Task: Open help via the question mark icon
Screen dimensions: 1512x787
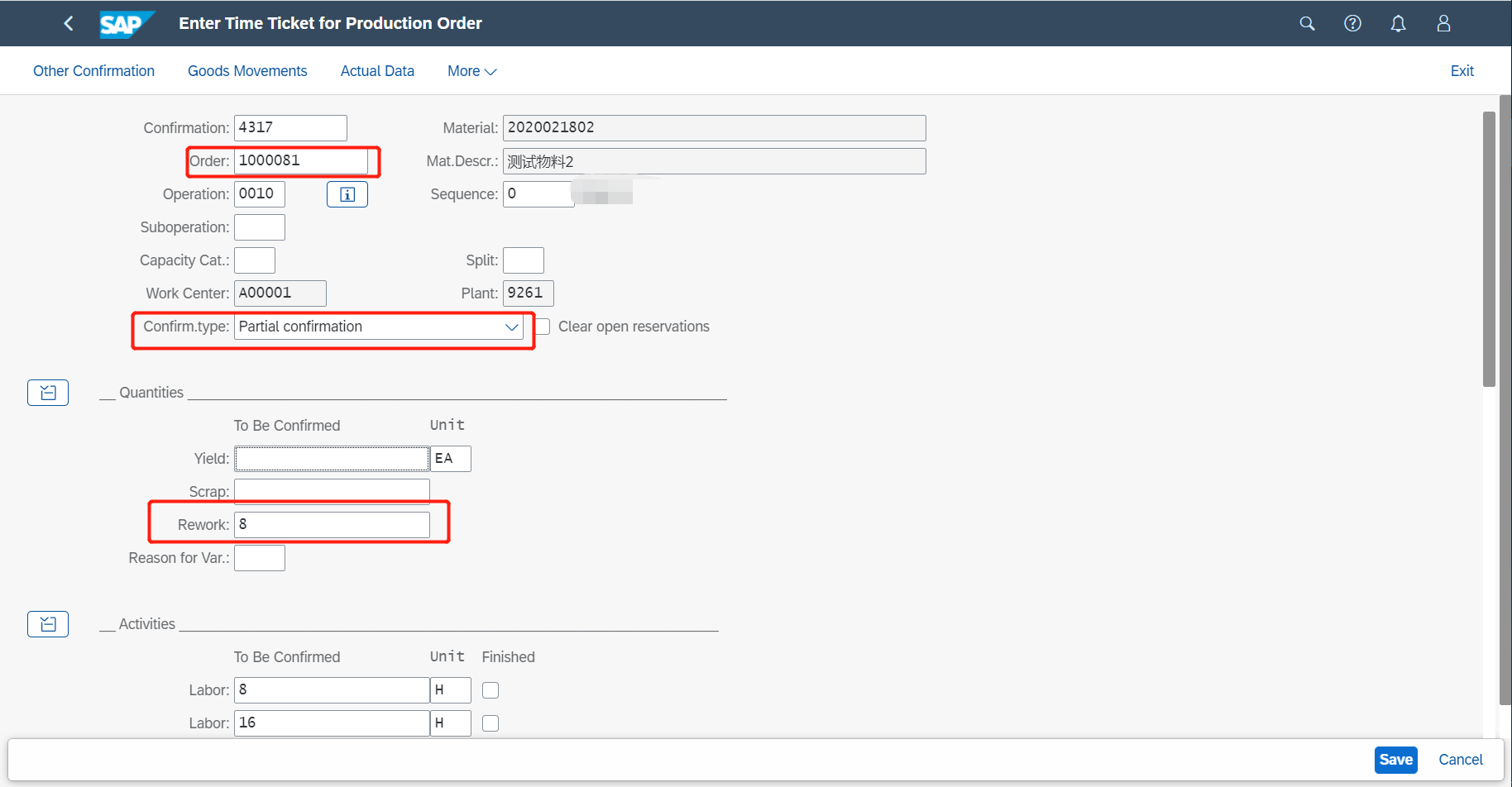Action: (x=1352, y=23)
